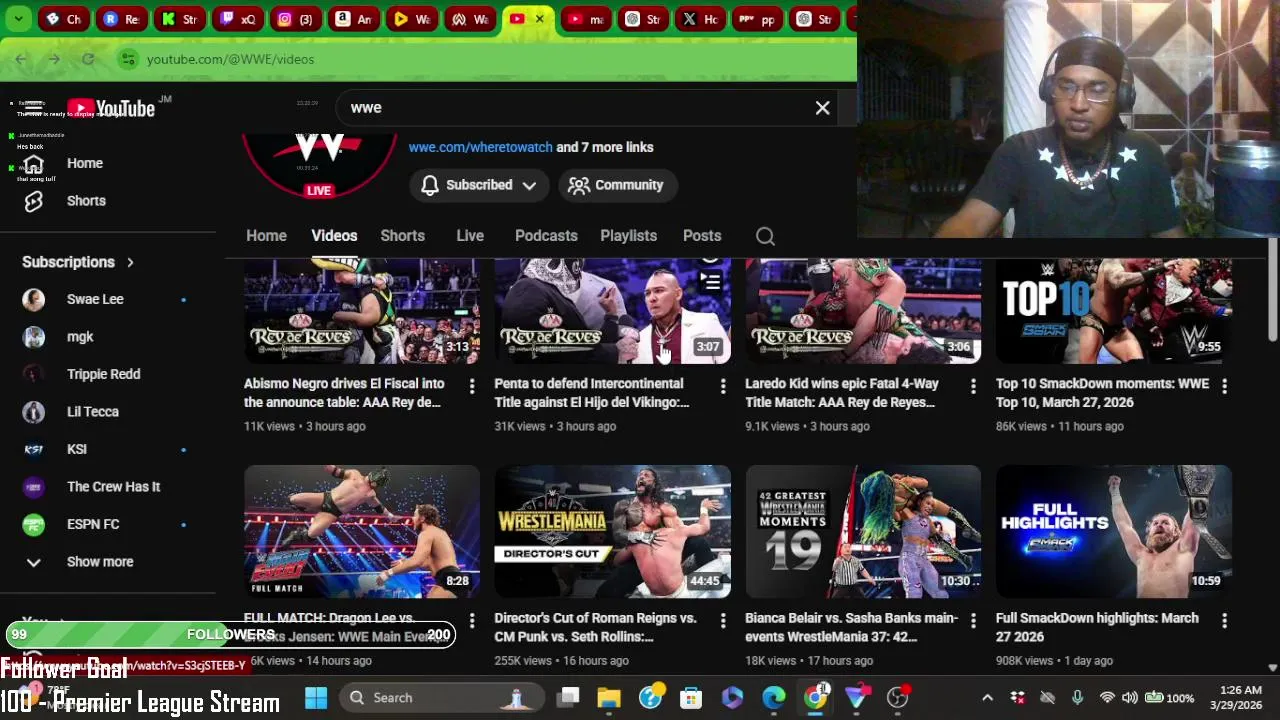
Task: Reload the YouTube page
Action: pyautogui.click(x=88, y=59)
